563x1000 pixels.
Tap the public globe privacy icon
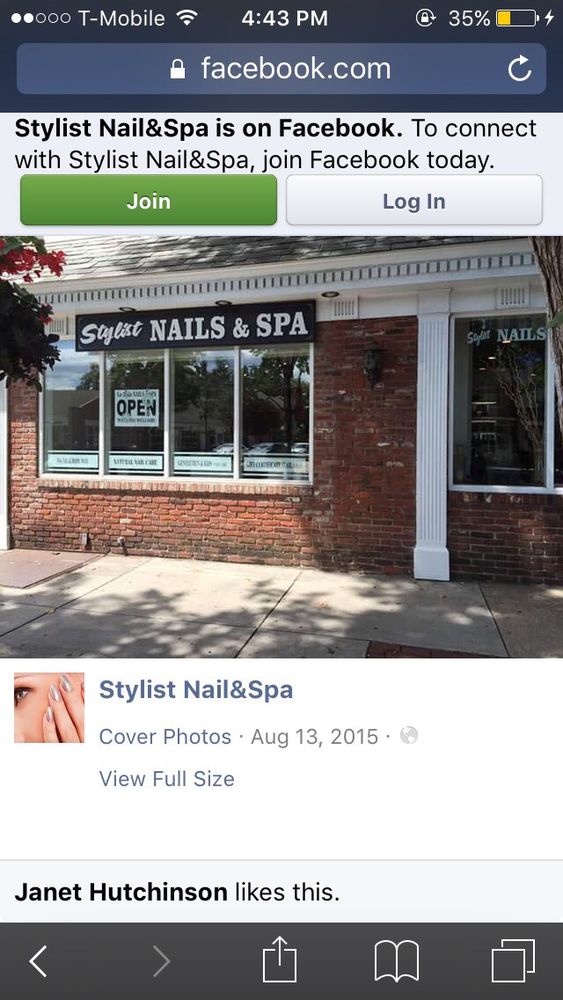(x=409, y=736)
